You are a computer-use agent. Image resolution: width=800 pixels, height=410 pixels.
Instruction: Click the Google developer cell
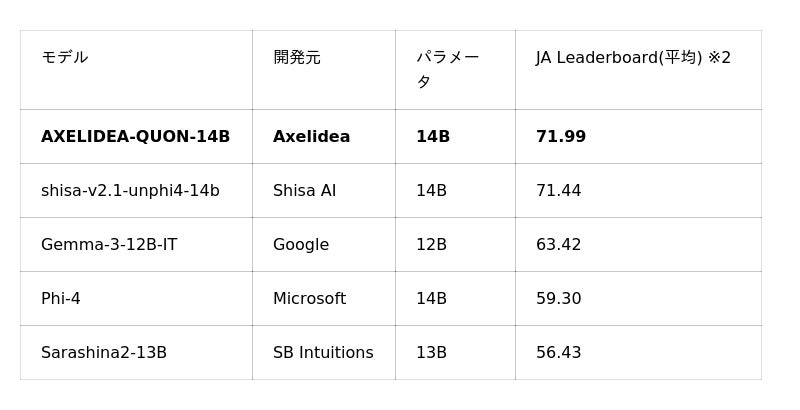301,245
